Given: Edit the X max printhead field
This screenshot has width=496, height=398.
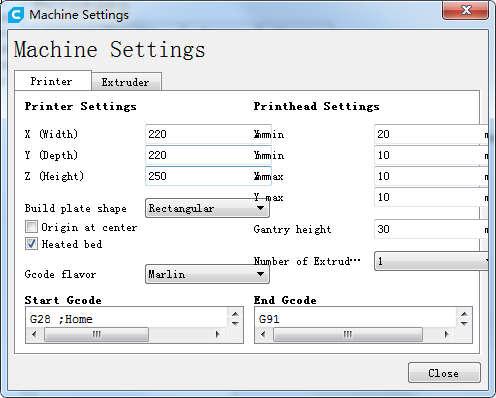Looking at the screenshot, I should [431, 176].
